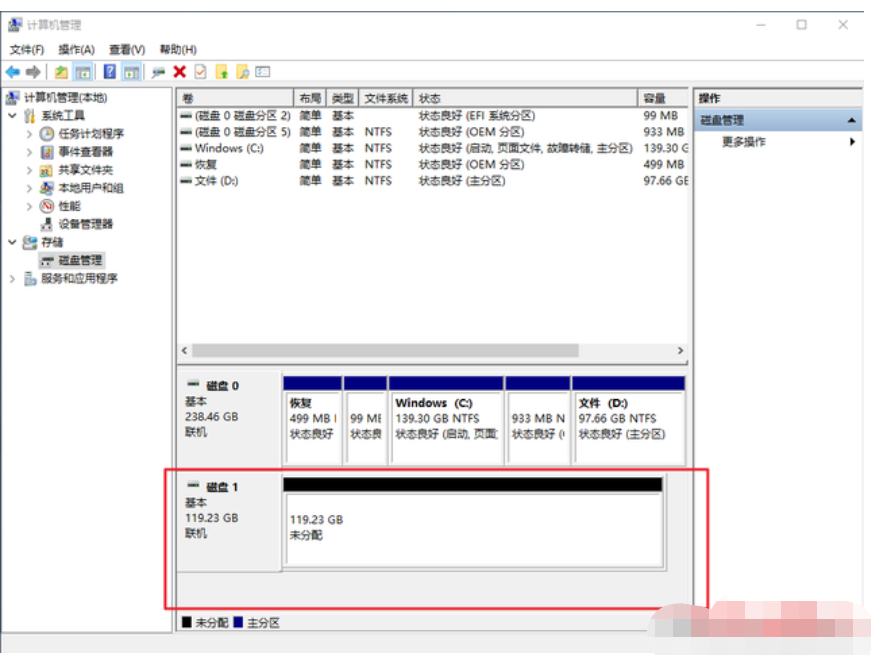The image size is (871, 658).
Task: Click the volume list horizontal scrollbar
Action: coord(385,351)
